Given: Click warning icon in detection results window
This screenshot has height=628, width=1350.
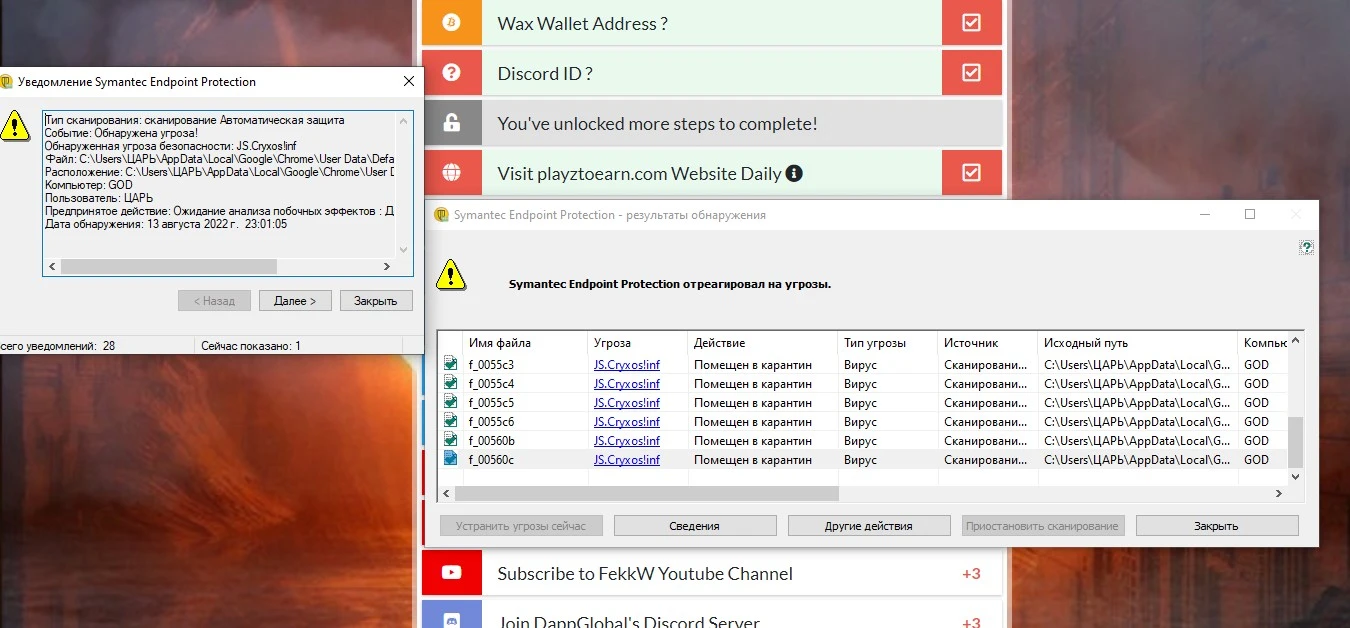Looking at the screenshot, I should [x=452, y=274].
